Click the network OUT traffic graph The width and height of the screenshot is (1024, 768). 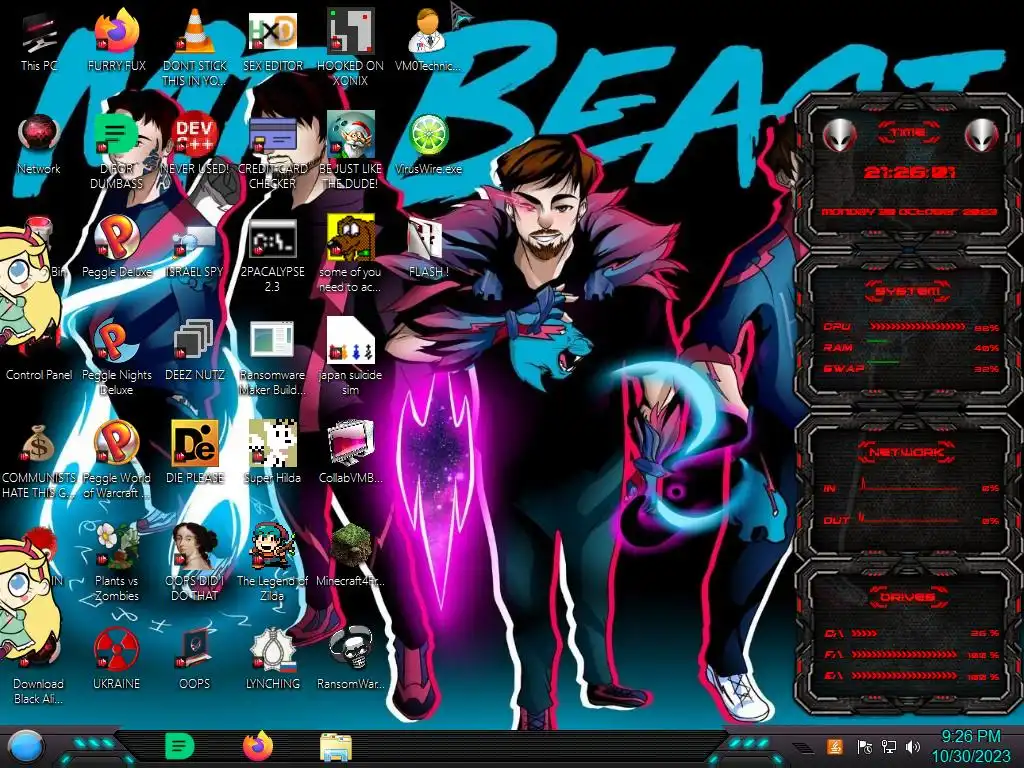point(910,519)
